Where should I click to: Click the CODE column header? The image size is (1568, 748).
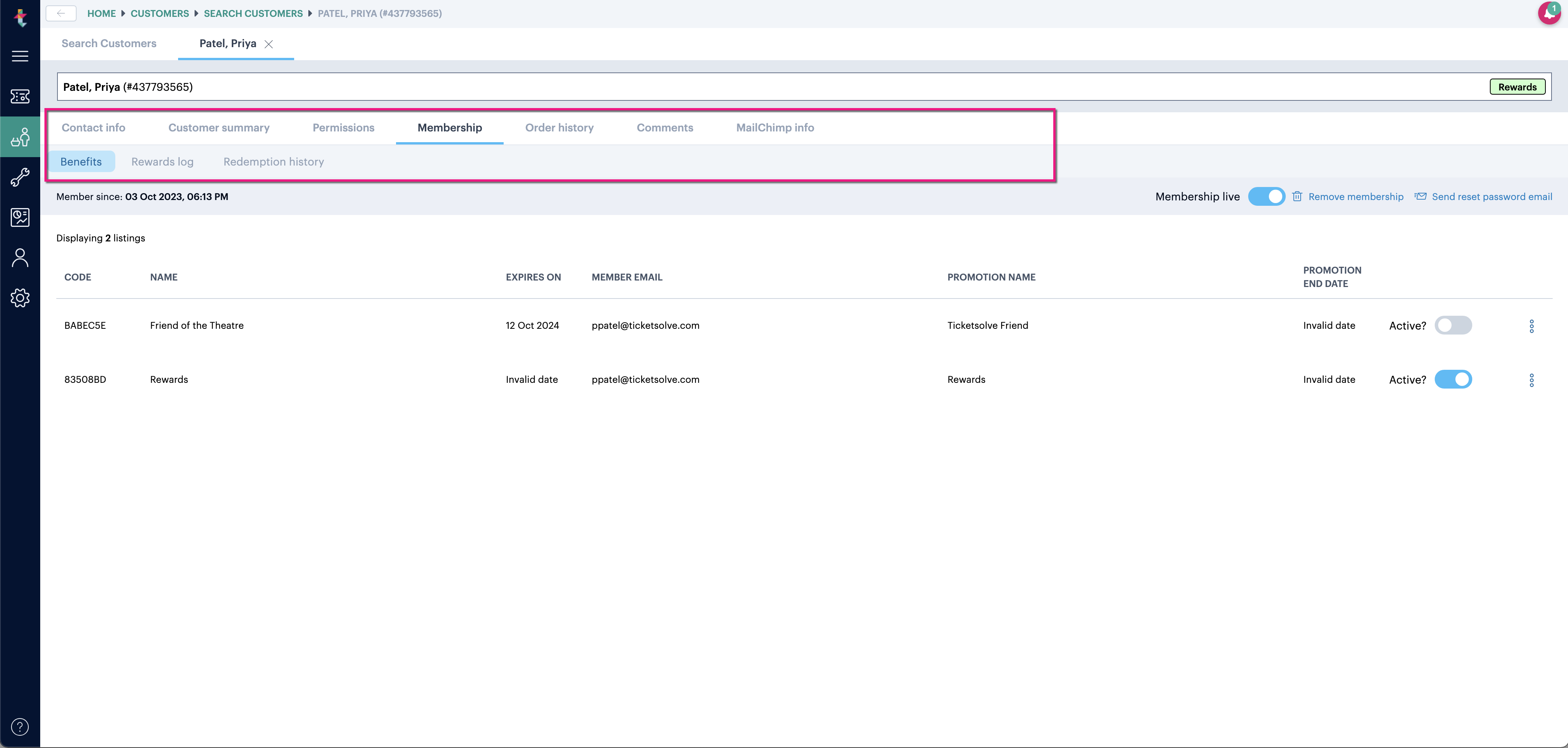(x=78, y=277)
